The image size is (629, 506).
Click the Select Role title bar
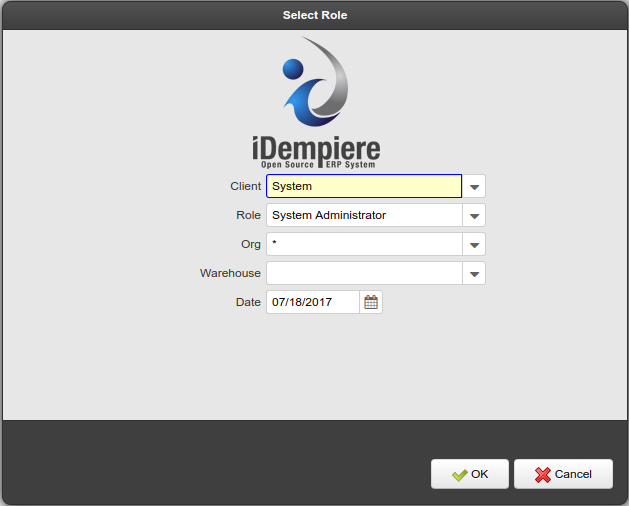pyautogui.click(x=314, y=15)
